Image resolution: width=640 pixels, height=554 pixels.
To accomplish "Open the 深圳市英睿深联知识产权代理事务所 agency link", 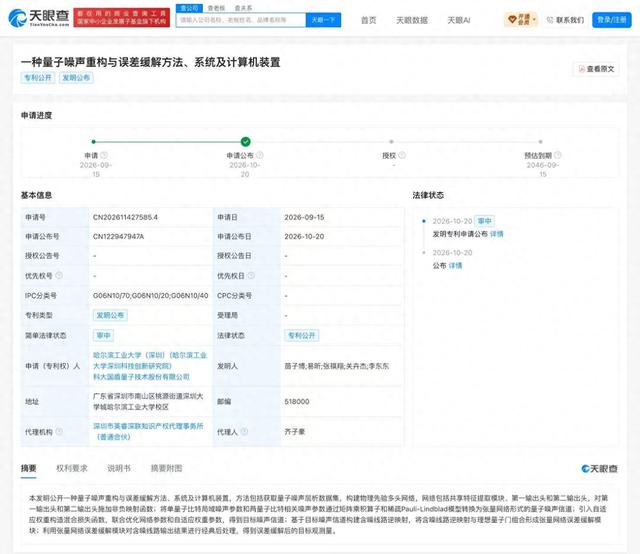I will point(148,431).
